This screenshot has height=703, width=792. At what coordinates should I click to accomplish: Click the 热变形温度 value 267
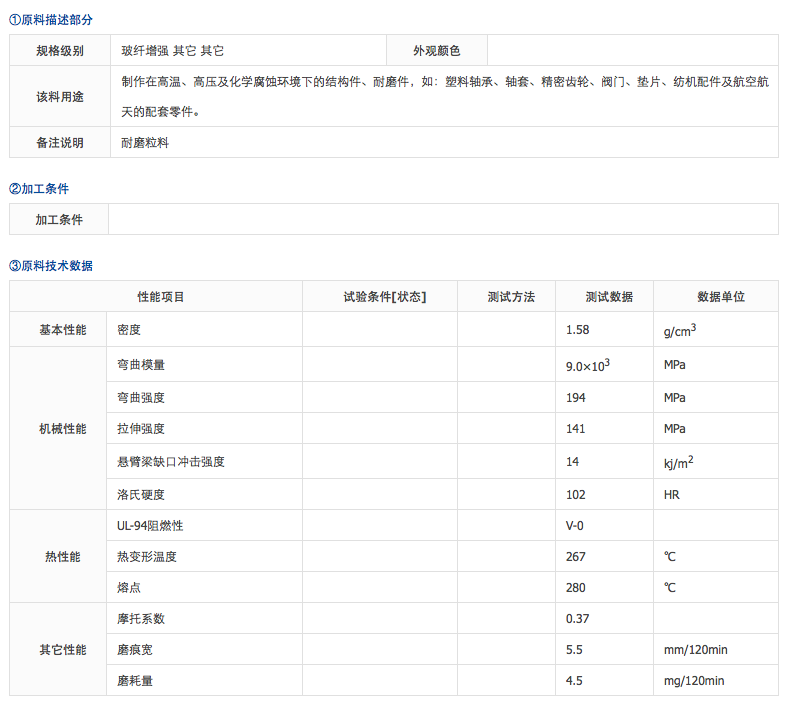coord(576,556)
